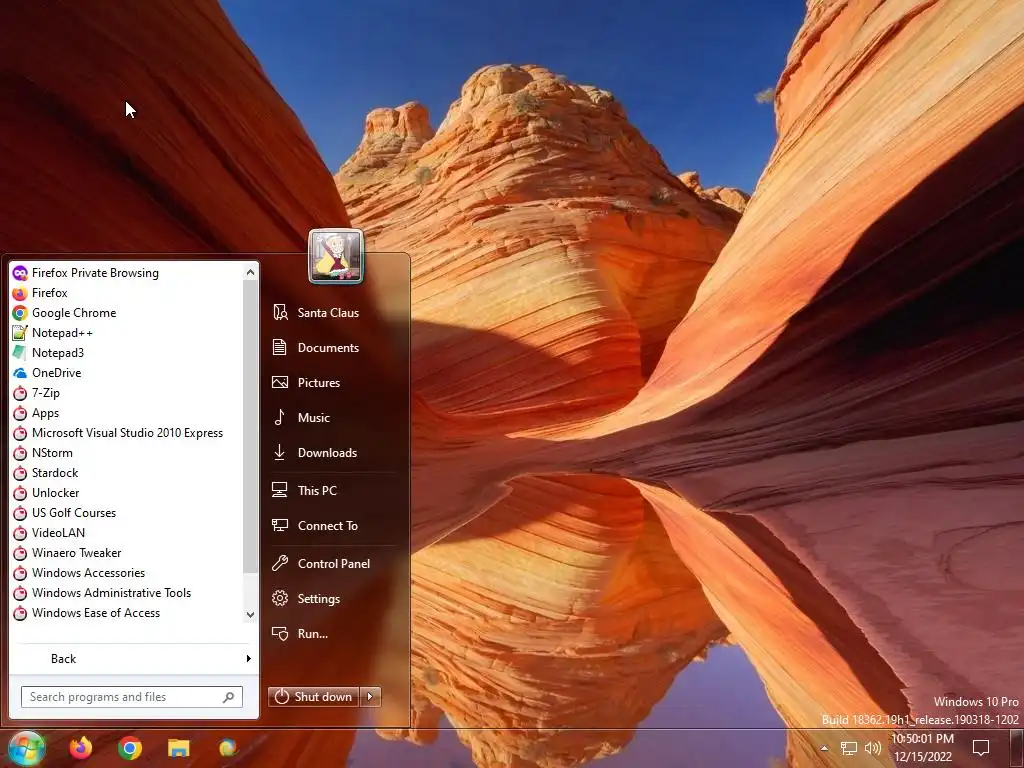Open File Explorer from the taskbar

[178, 748]
